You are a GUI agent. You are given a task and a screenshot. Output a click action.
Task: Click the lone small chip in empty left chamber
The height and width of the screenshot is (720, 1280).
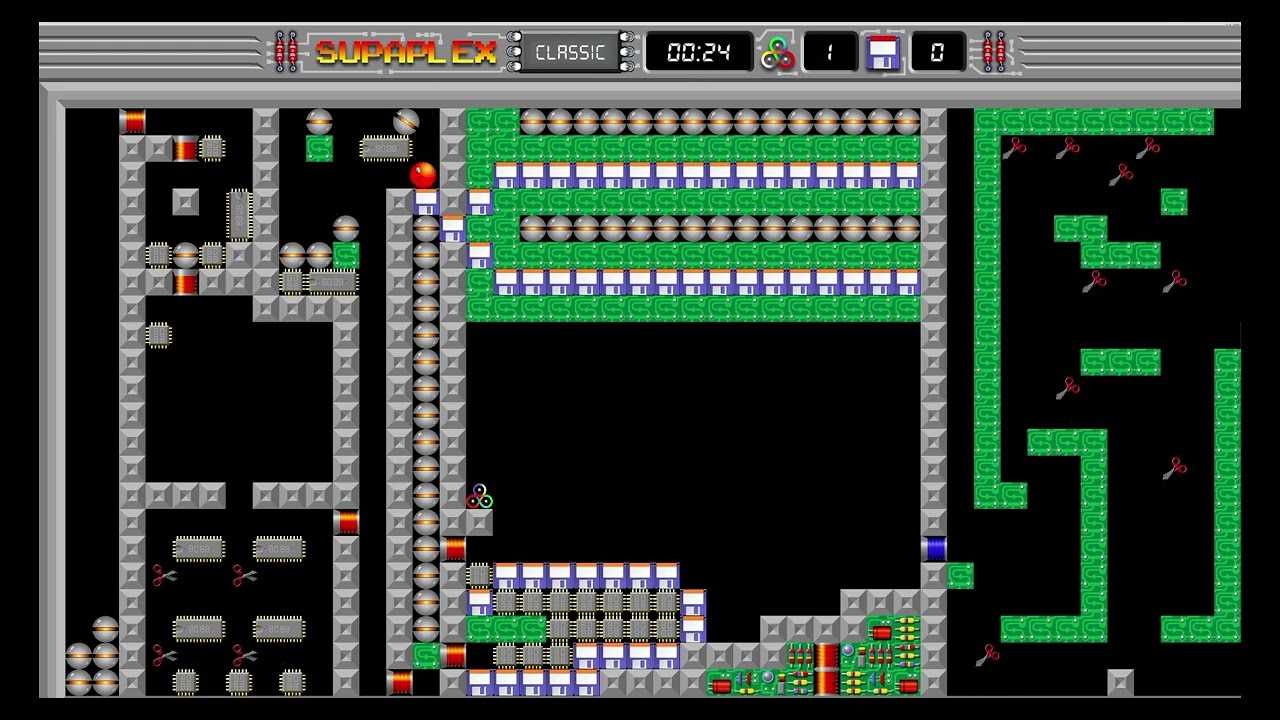click(159, 335)
